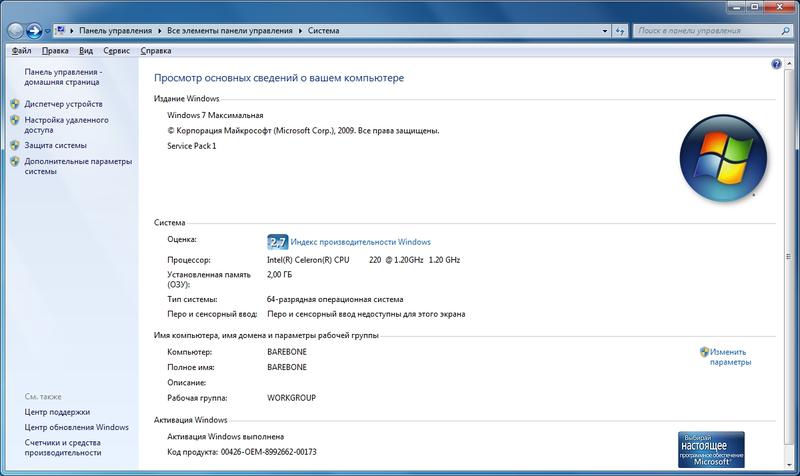Image resolution: width=800 pixels, height=476 pixels.
Task: Click shield icon beside 'Диспетчер устройств'
Action: 15,104
